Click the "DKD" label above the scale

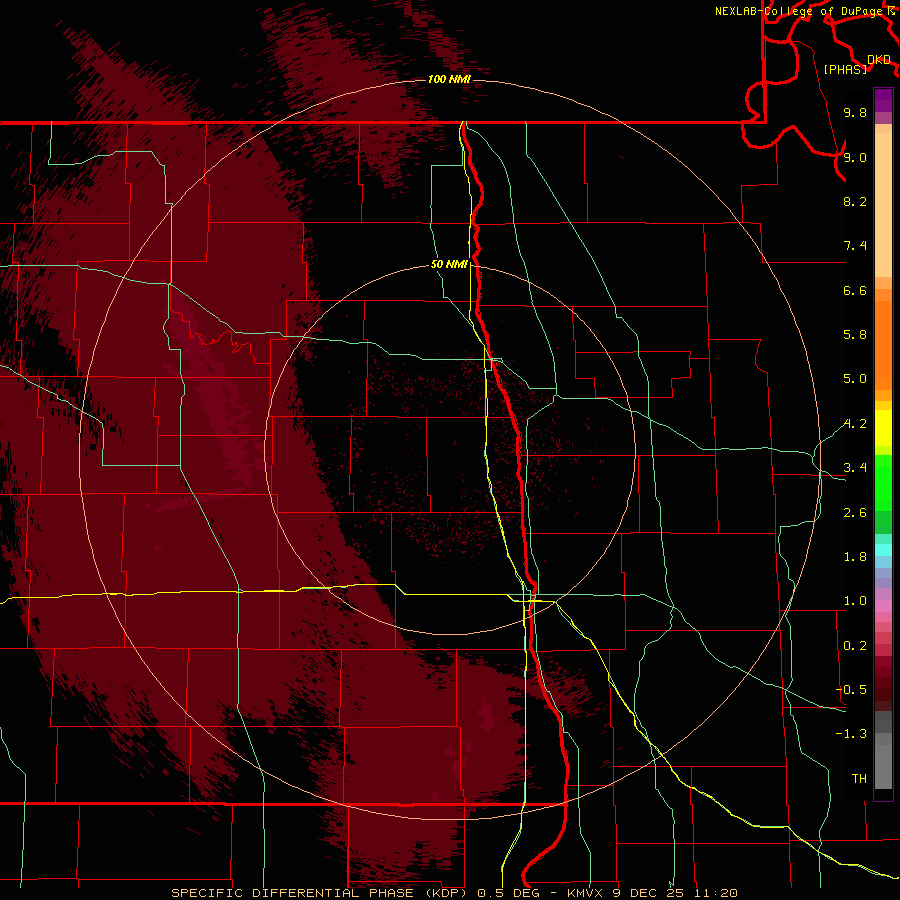click(x=879, y=60)
